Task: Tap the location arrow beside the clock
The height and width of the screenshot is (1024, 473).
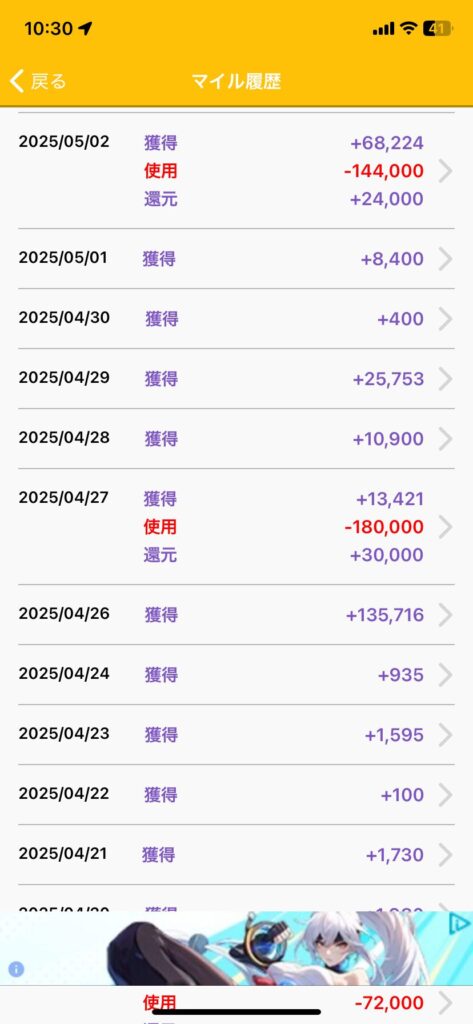Action: (x=85, y=29)
